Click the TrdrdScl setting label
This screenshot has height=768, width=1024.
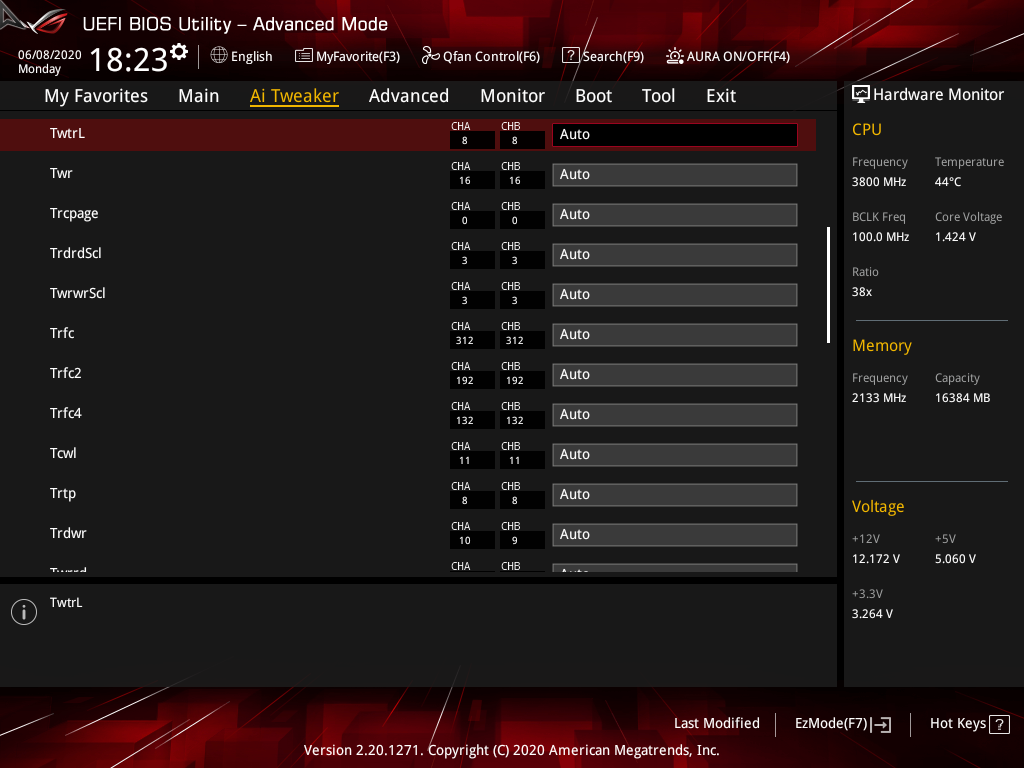[76, 253]
